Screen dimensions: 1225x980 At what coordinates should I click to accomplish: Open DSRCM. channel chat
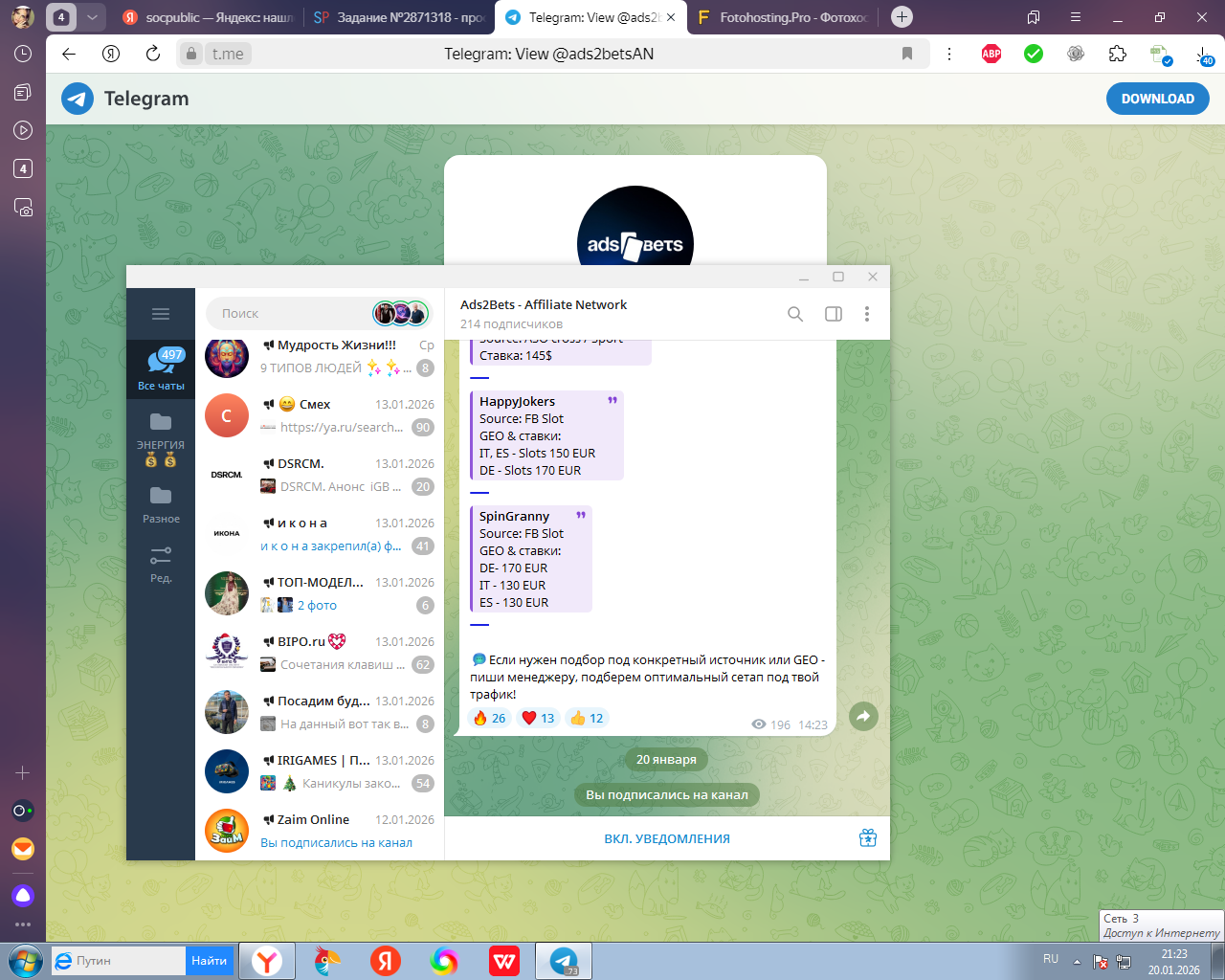[320, 476]
